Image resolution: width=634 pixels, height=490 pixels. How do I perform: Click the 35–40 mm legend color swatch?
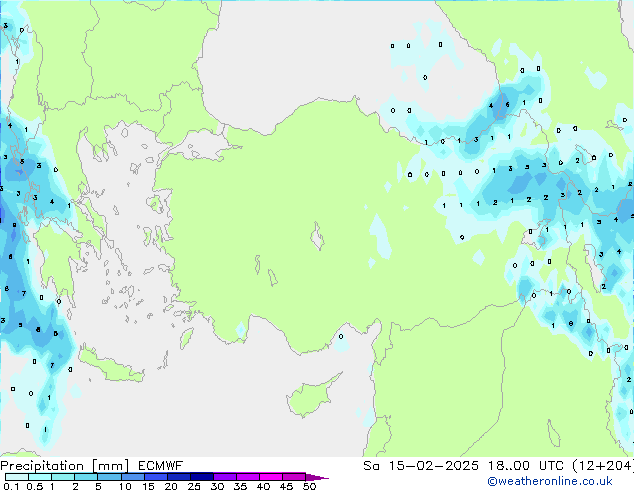tap(248, 477)
